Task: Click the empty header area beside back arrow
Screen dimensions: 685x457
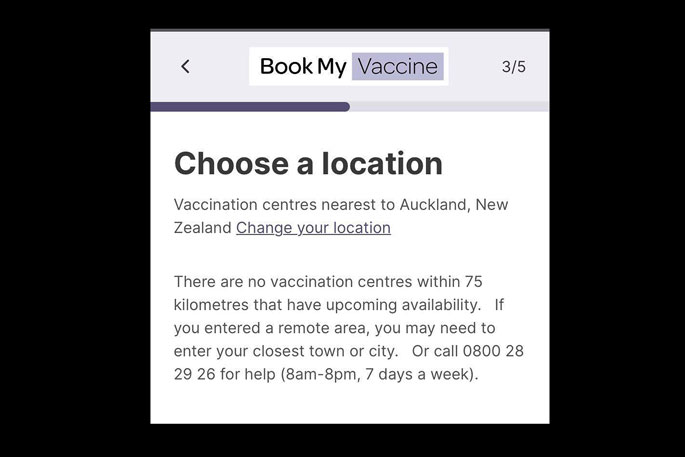Action: (x=221, y=66)
